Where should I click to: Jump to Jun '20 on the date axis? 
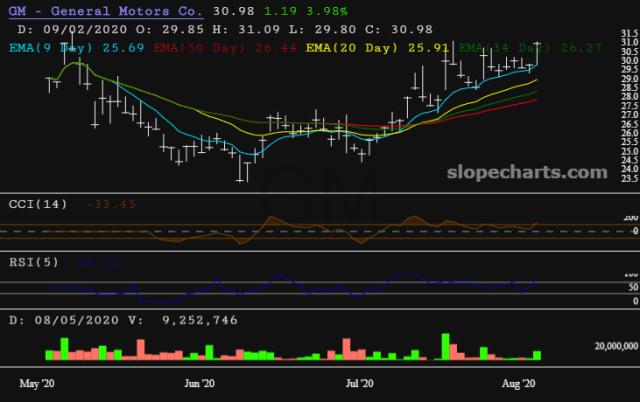coord(201,383)
